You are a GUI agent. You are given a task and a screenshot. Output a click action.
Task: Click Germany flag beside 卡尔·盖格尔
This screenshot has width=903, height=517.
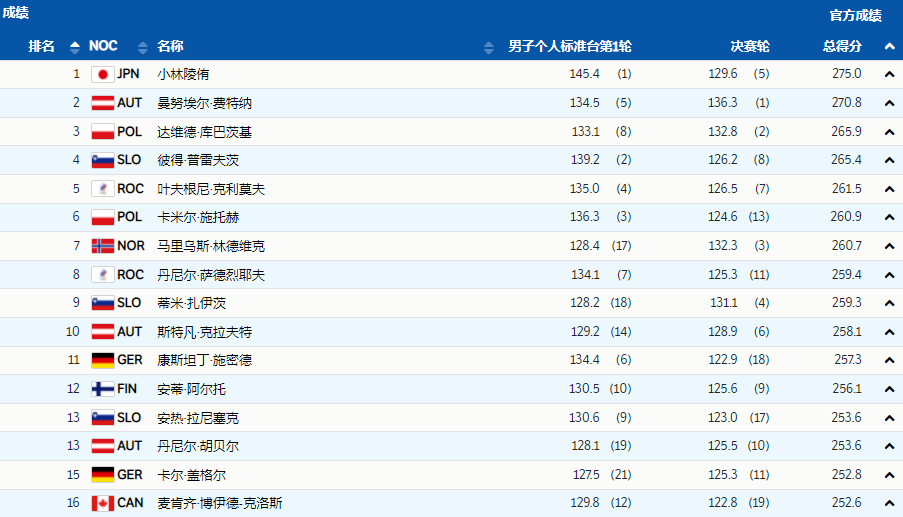pyautogui.click(x=103, y=475)
